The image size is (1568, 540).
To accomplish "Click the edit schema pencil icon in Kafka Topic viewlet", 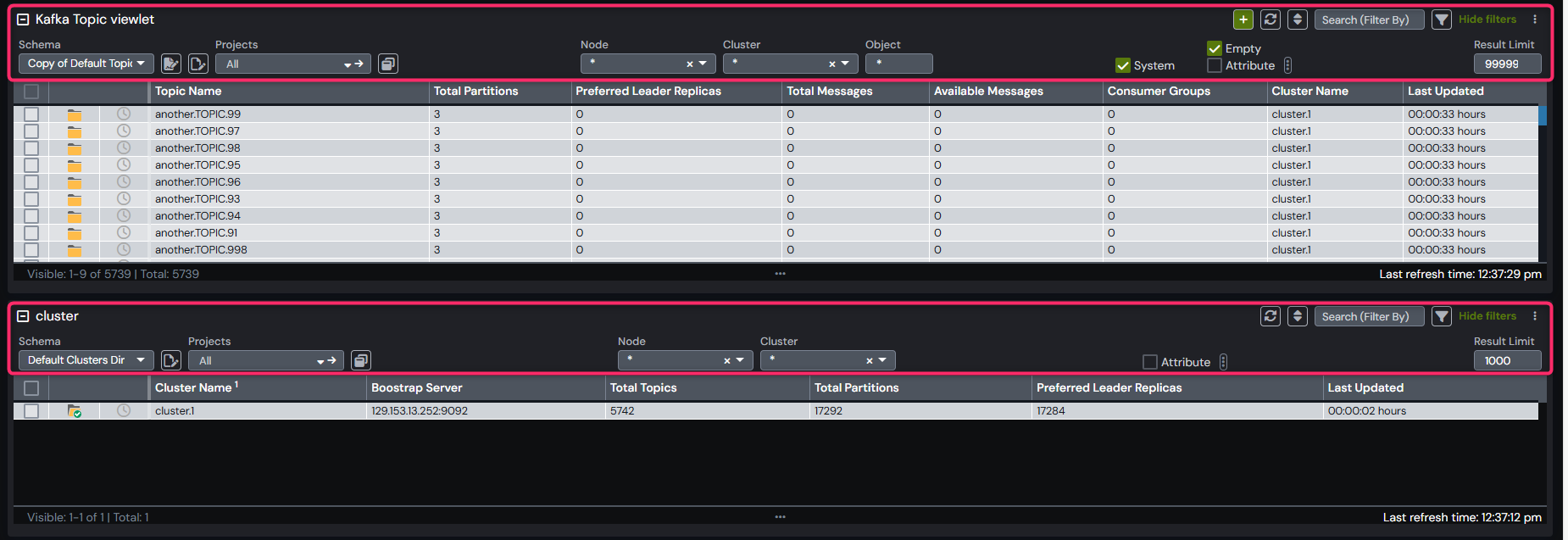I will [171, 64].
